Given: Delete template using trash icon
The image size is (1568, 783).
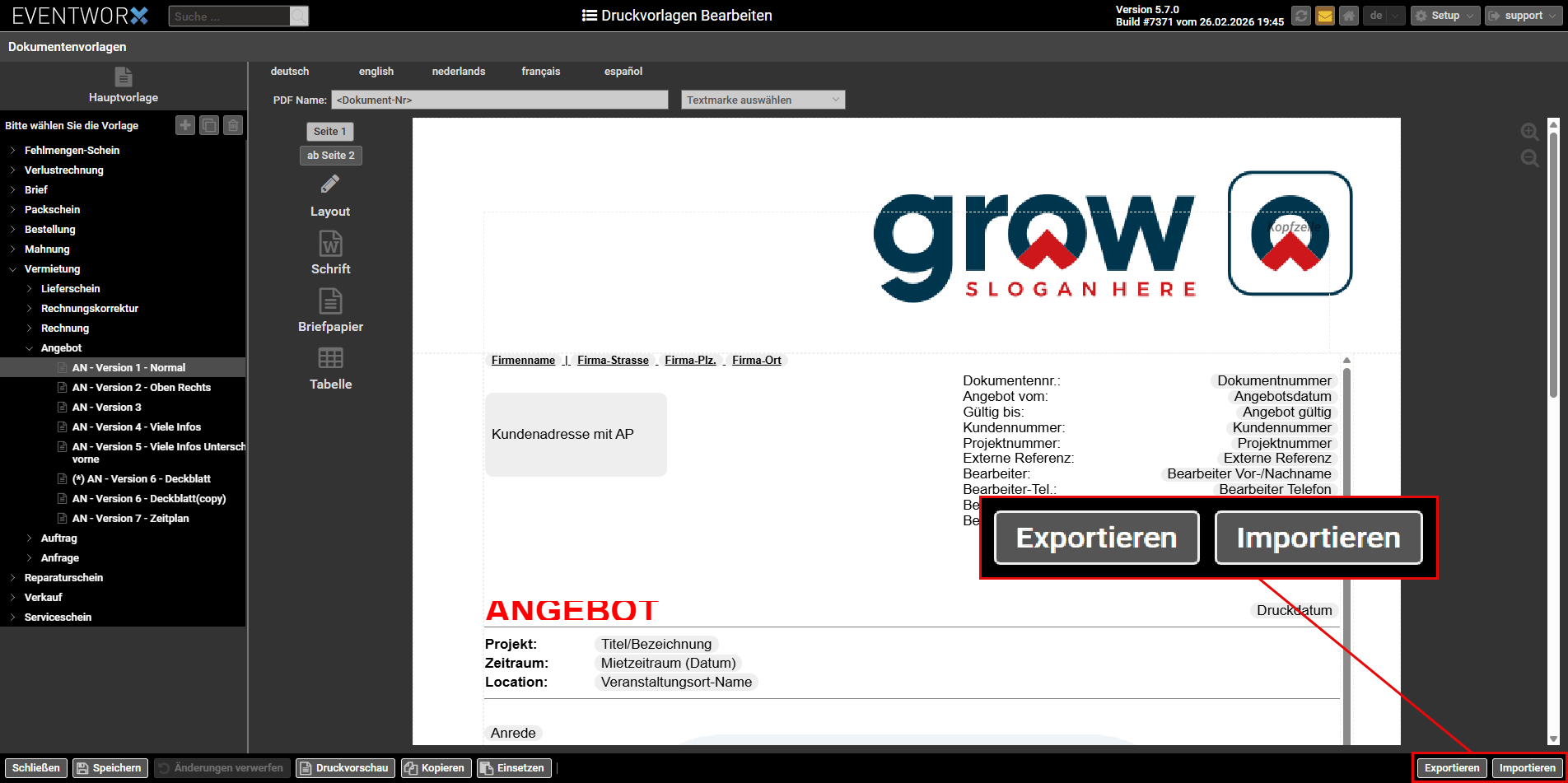Looking at the screenshot, I should (x=233, y=125).
